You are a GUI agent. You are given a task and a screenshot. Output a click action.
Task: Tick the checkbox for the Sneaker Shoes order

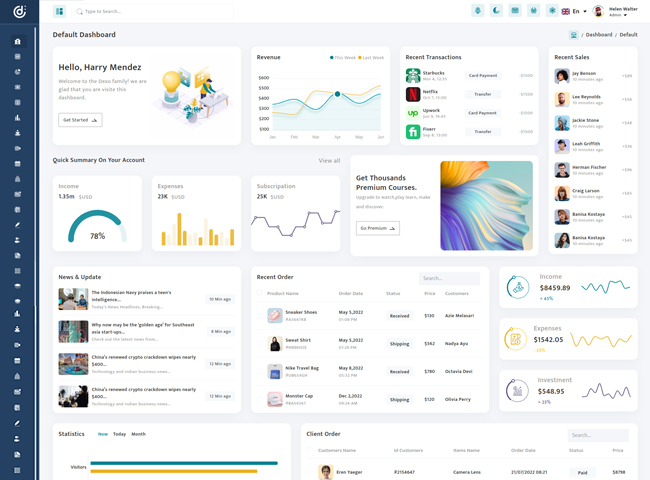(260, 315)
